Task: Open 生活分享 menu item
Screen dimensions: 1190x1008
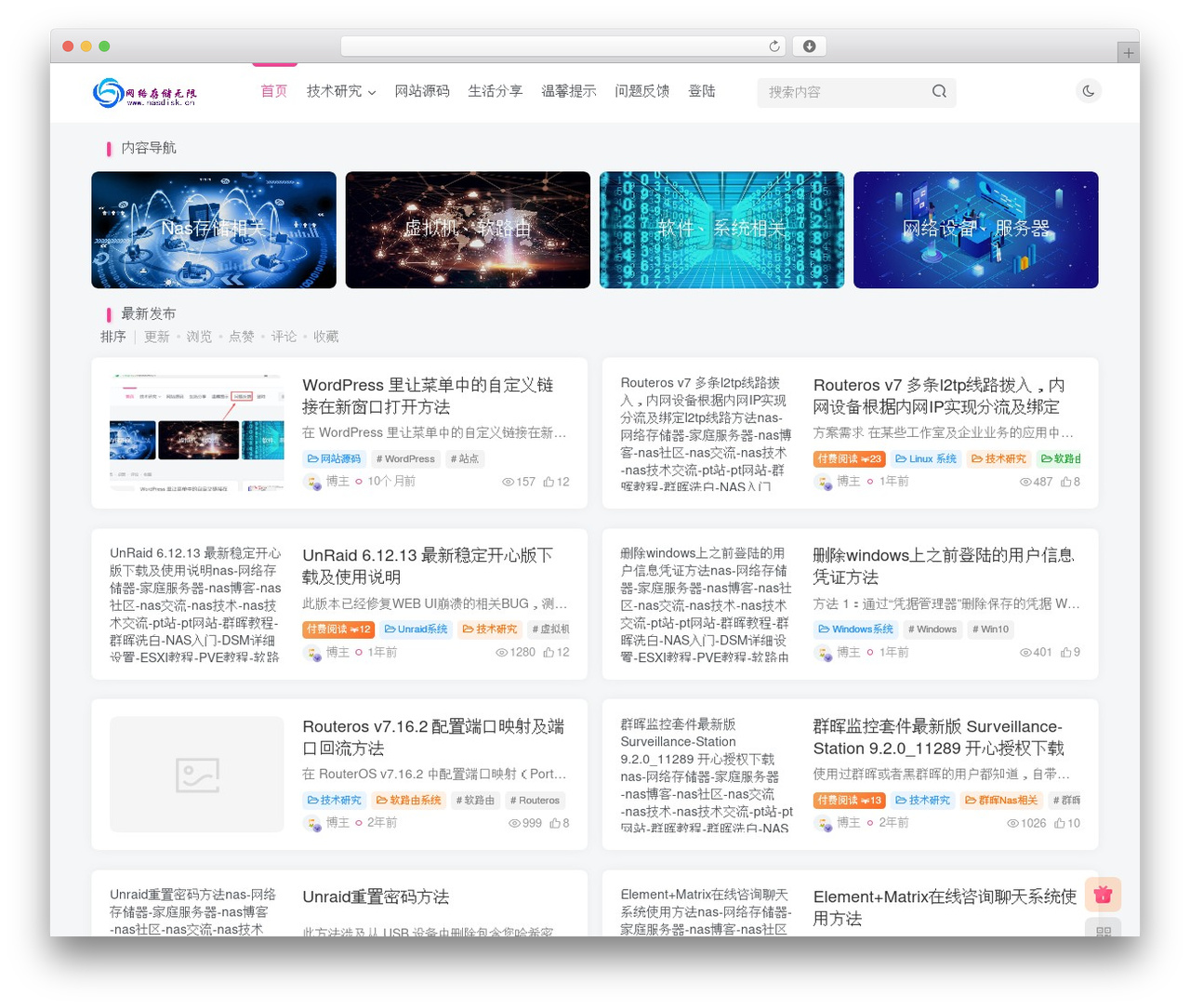Action: (x=496, y=91)
